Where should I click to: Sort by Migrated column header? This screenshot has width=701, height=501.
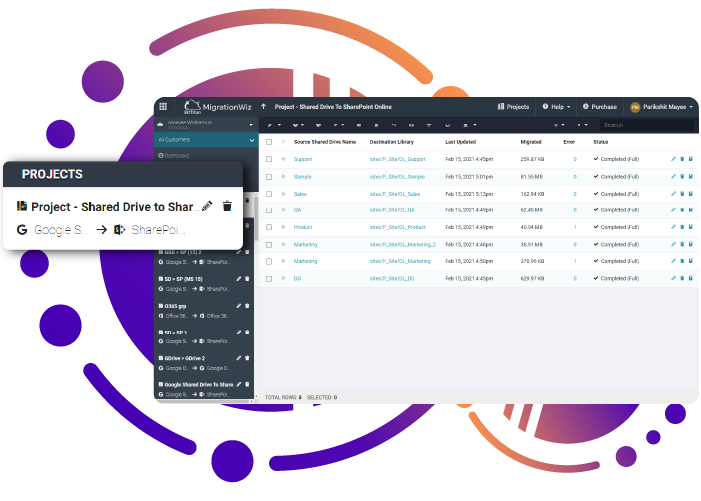(x=531, y=142)
